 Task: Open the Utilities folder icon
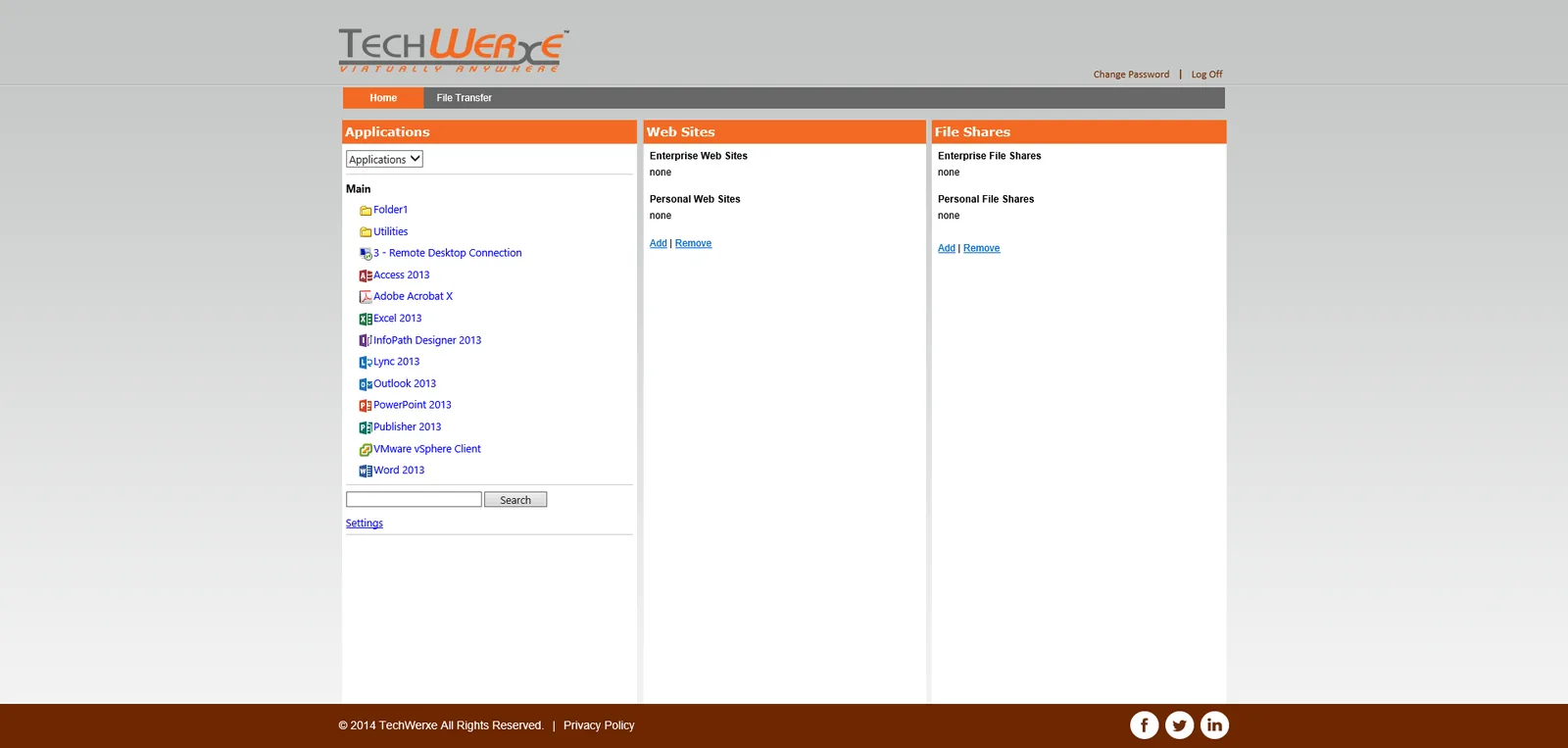(366, 232)
